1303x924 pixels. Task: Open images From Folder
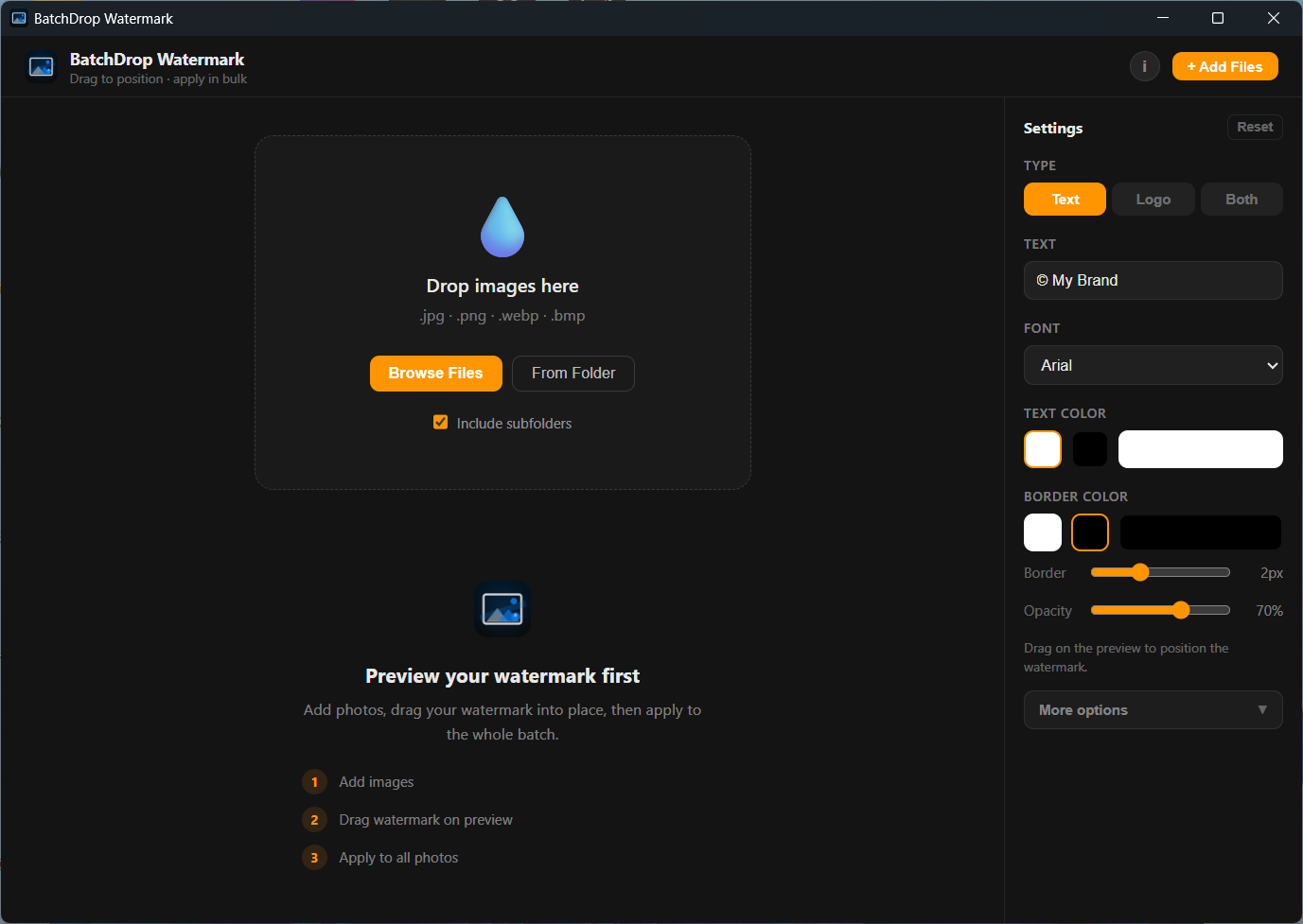pos(573,373)
